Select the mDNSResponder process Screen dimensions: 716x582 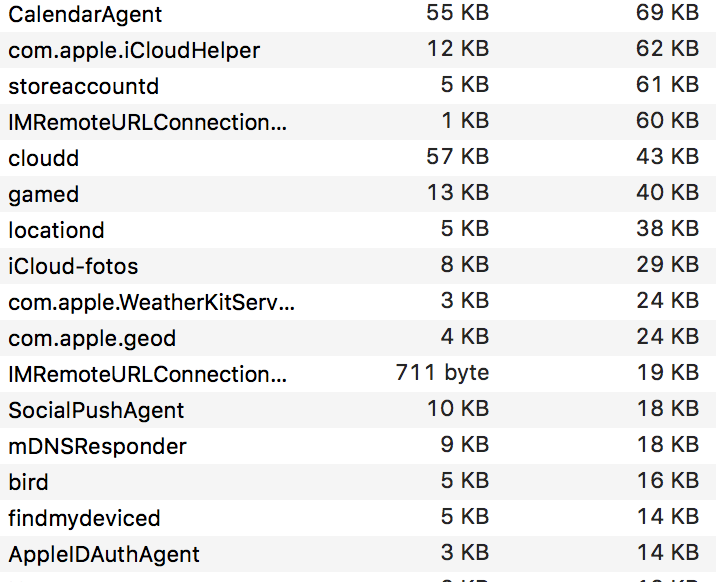pyautogui.click(x=97, y=447)
